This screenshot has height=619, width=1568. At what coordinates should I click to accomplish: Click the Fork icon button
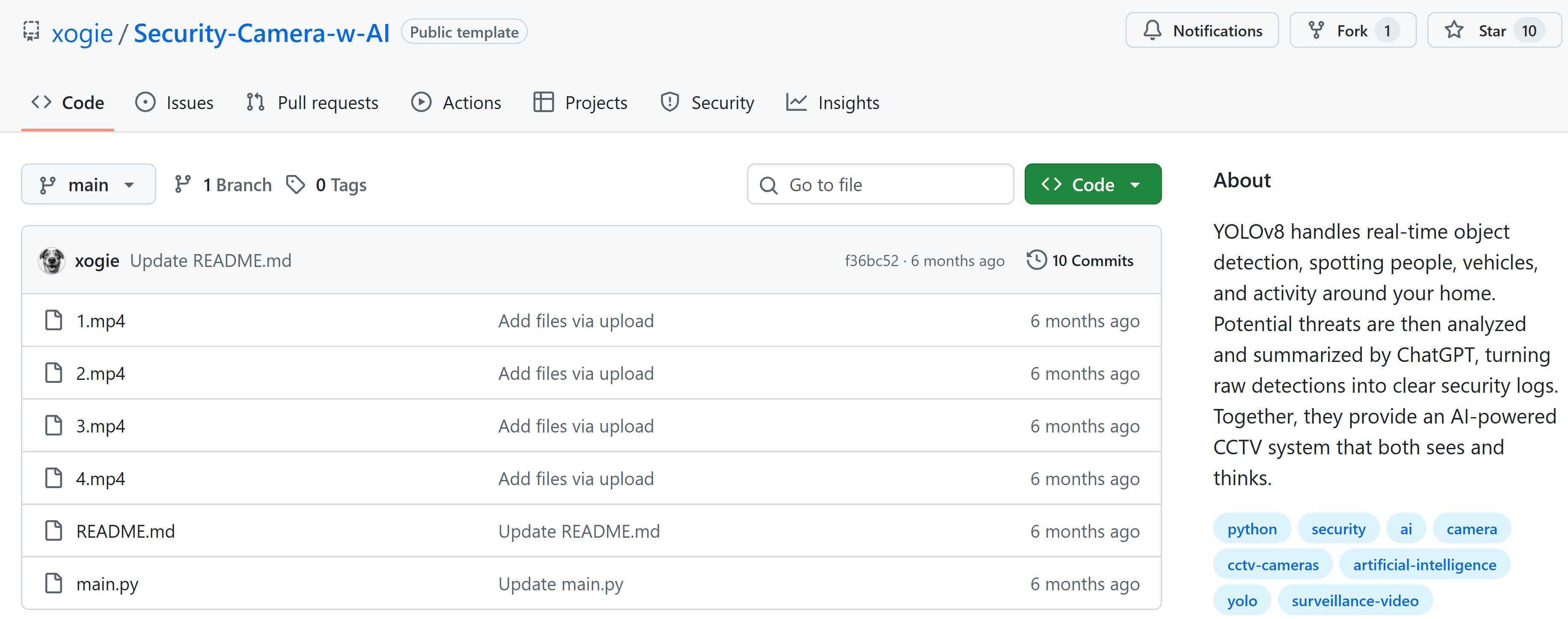1316,30
